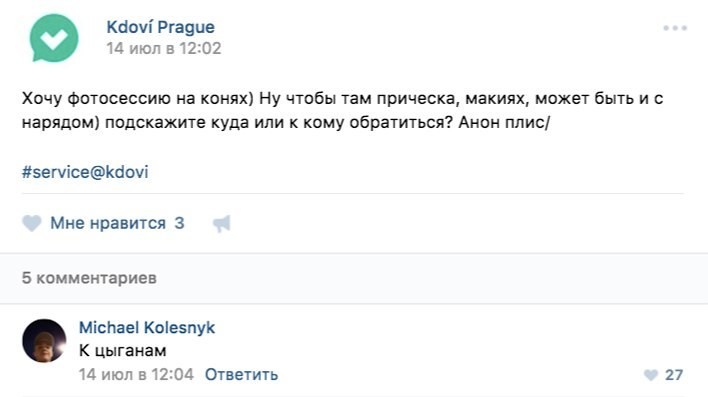708x397 pixels.
Task: Follow the #service@kdovi hashtag link
Action: click(x=85, y=172)
